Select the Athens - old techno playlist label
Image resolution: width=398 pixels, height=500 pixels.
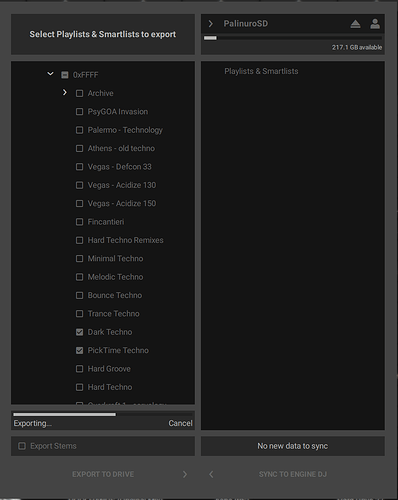point(121,148)
